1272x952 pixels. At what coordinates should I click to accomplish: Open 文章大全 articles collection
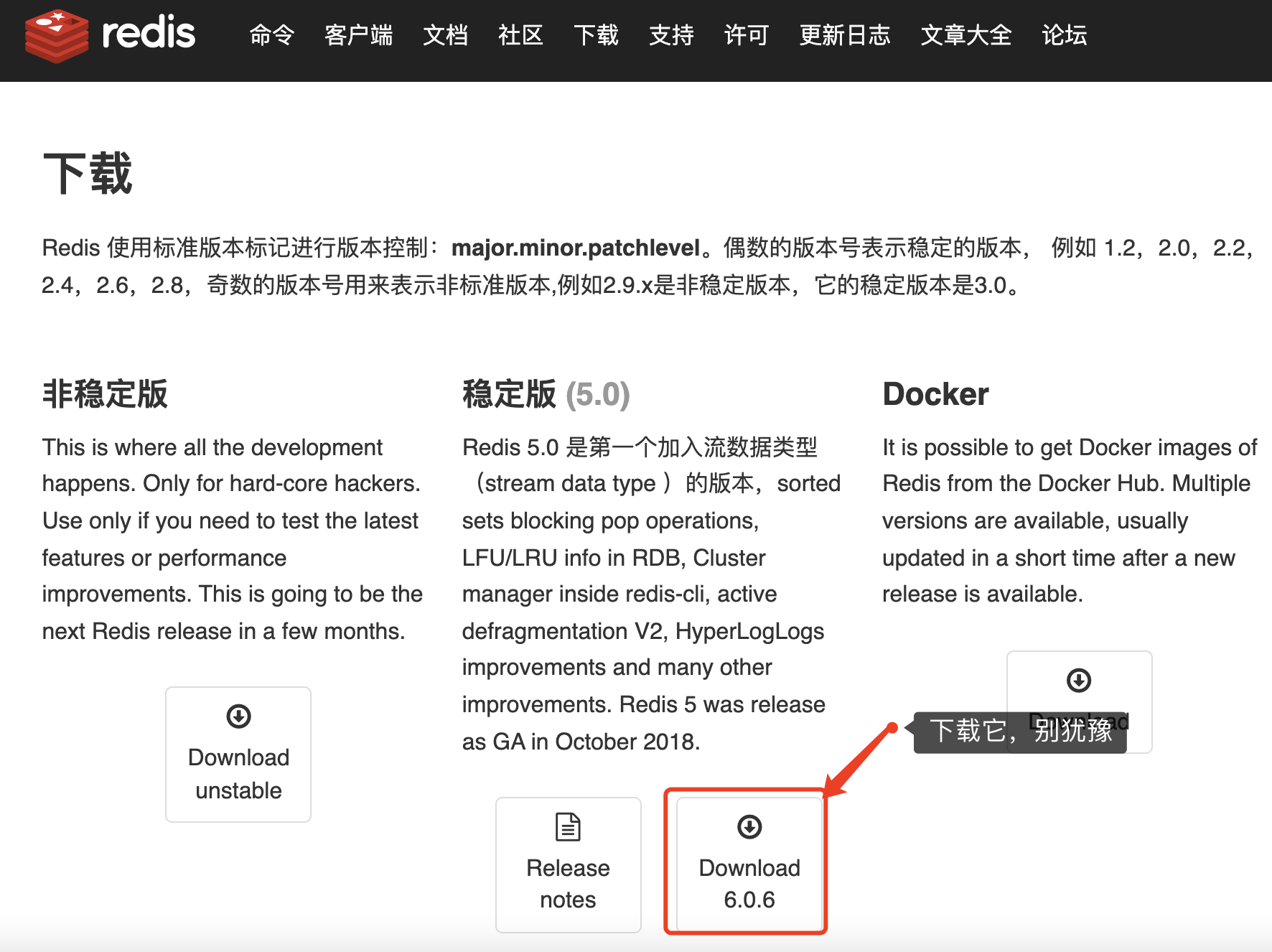pyautogui.click(x=966, y=35)
